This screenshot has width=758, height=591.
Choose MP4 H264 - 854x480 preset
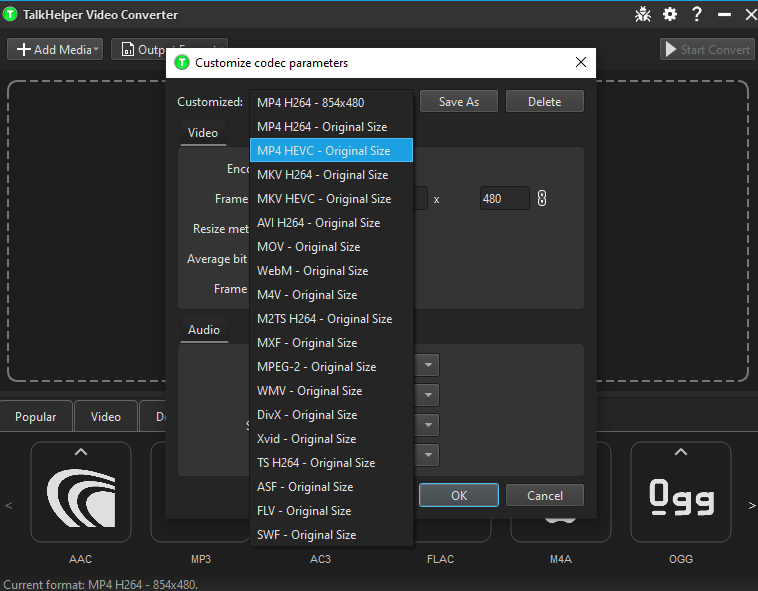pos(331,102)
